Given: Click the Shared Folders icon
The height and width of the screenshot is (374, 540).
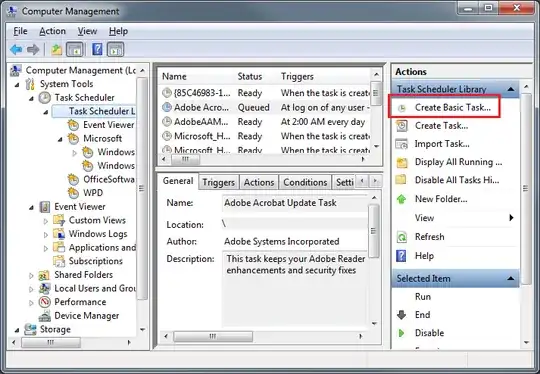Looking at the screenshot, I should coord(44,275).
